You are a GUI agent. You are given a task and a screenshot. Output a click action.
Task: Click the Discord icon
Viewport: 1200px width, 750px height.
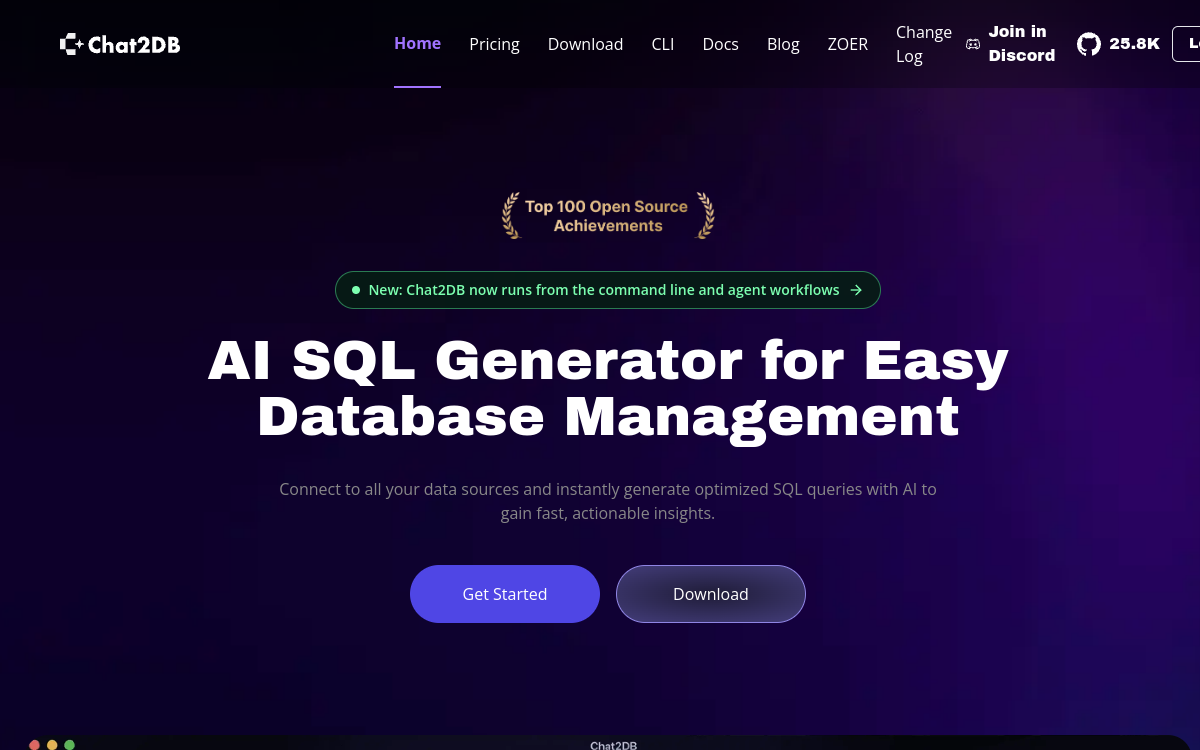[x=972, y=44]
